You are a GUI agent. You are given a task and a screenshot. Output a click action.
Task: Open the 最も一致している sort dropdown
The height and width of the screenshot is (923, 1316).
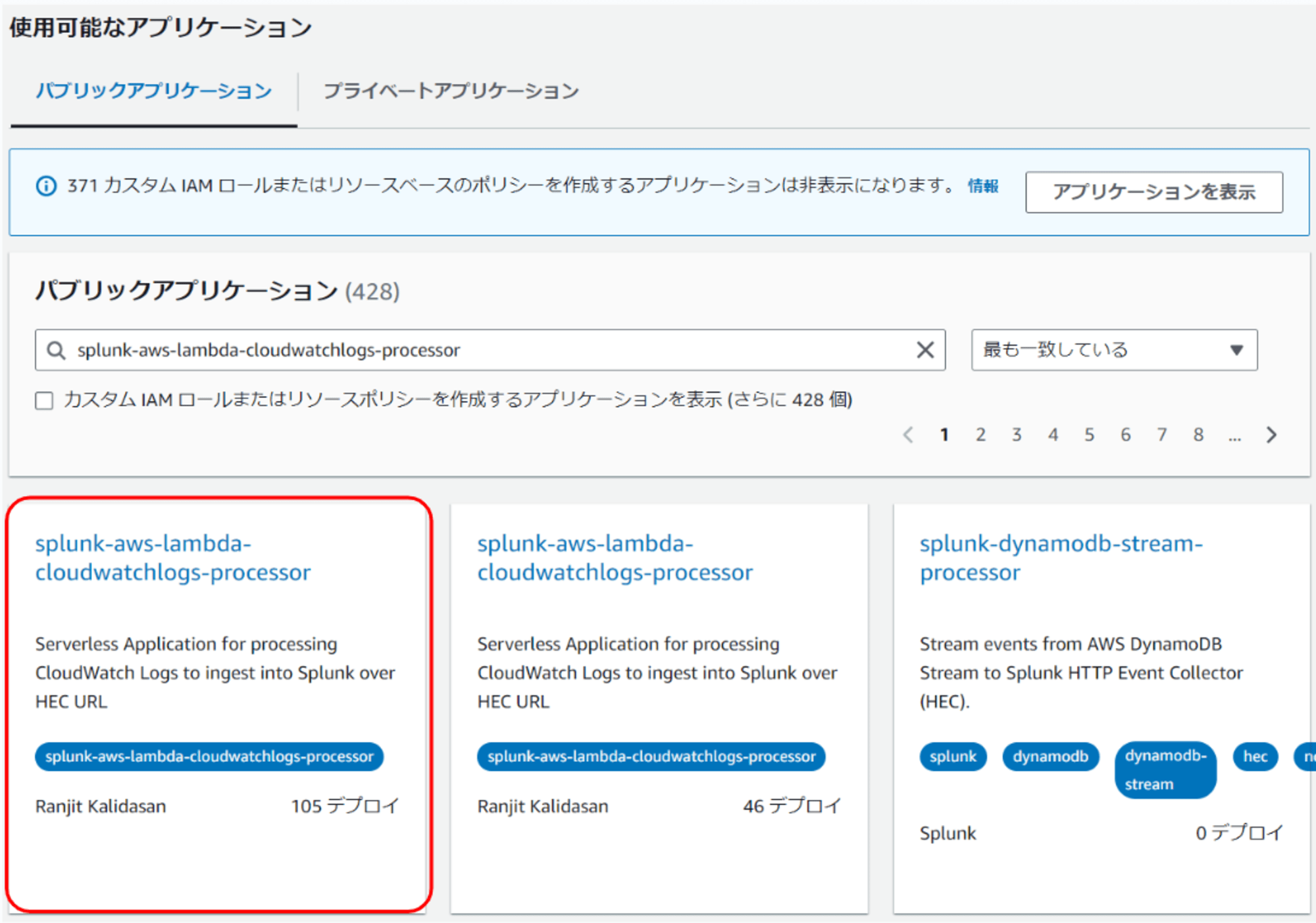1114,350
